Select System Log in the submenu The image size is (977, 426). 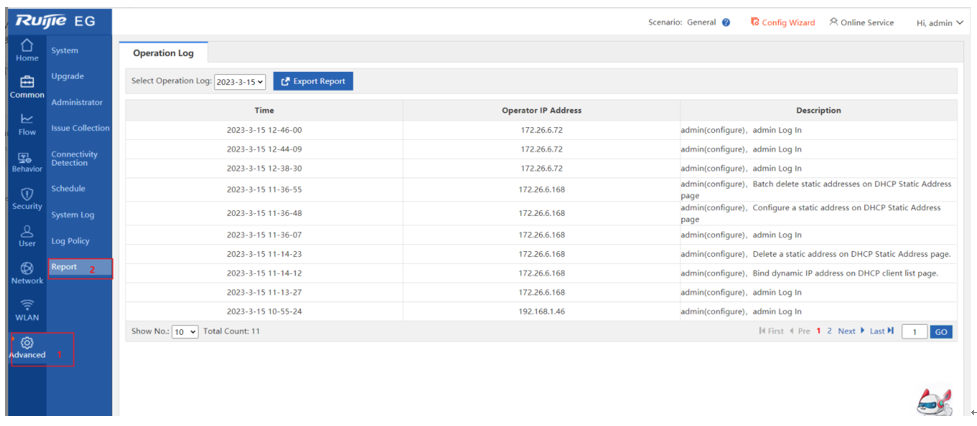72,215
